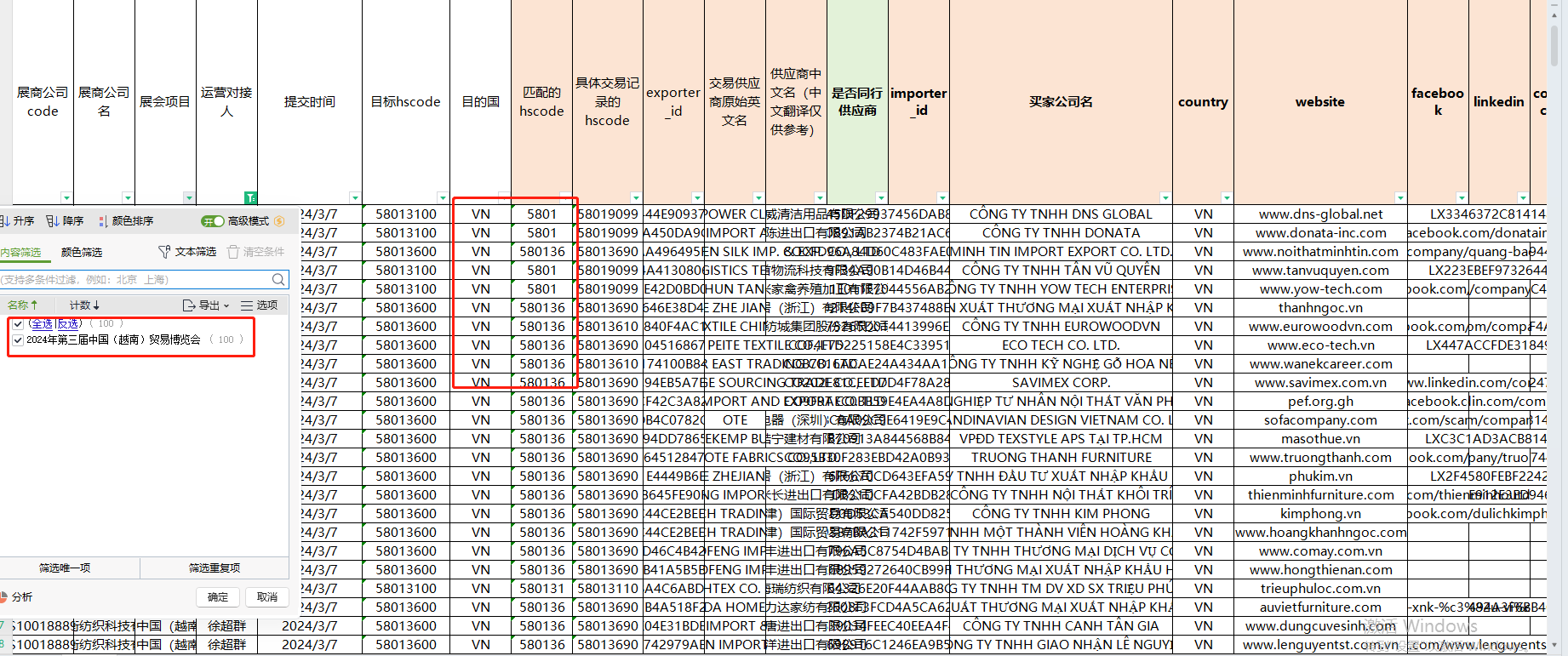
Task: Click the 反选 invert selection link
Action: tap(69, 324)
